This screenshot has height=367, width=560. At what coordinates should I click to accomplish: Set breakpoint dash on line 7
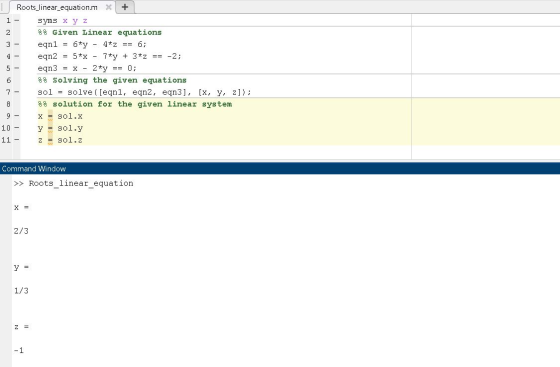point(17,92)
